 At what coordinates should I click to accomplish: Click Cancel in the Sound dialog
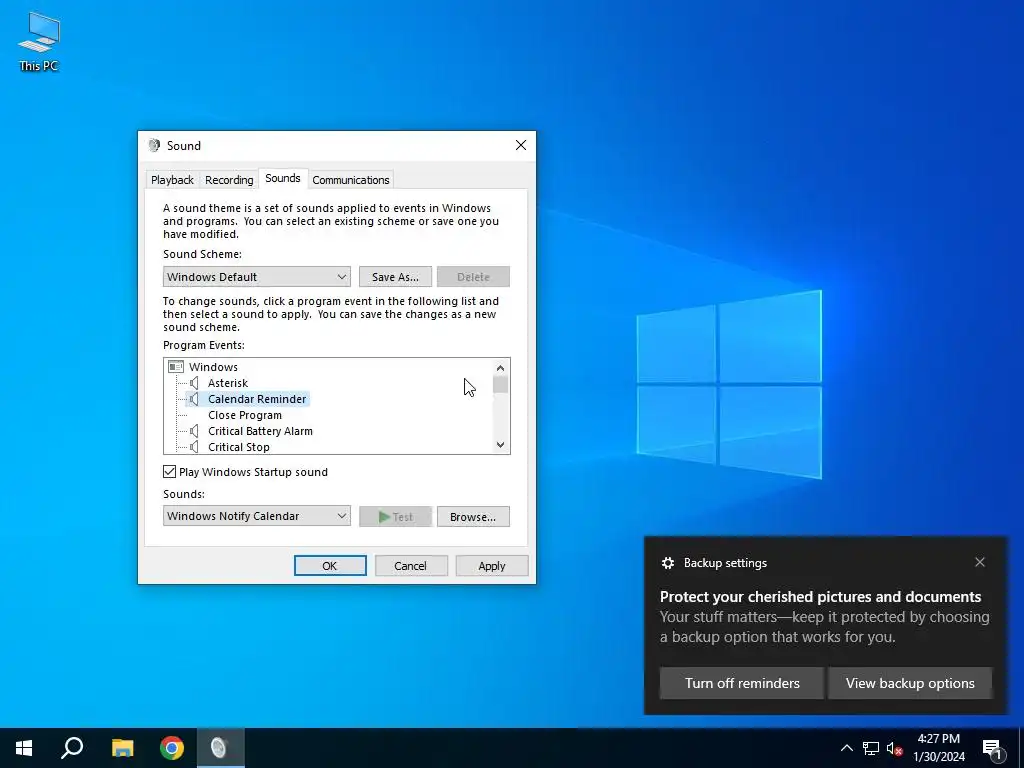pyautogui.click(x=410, y=566)
